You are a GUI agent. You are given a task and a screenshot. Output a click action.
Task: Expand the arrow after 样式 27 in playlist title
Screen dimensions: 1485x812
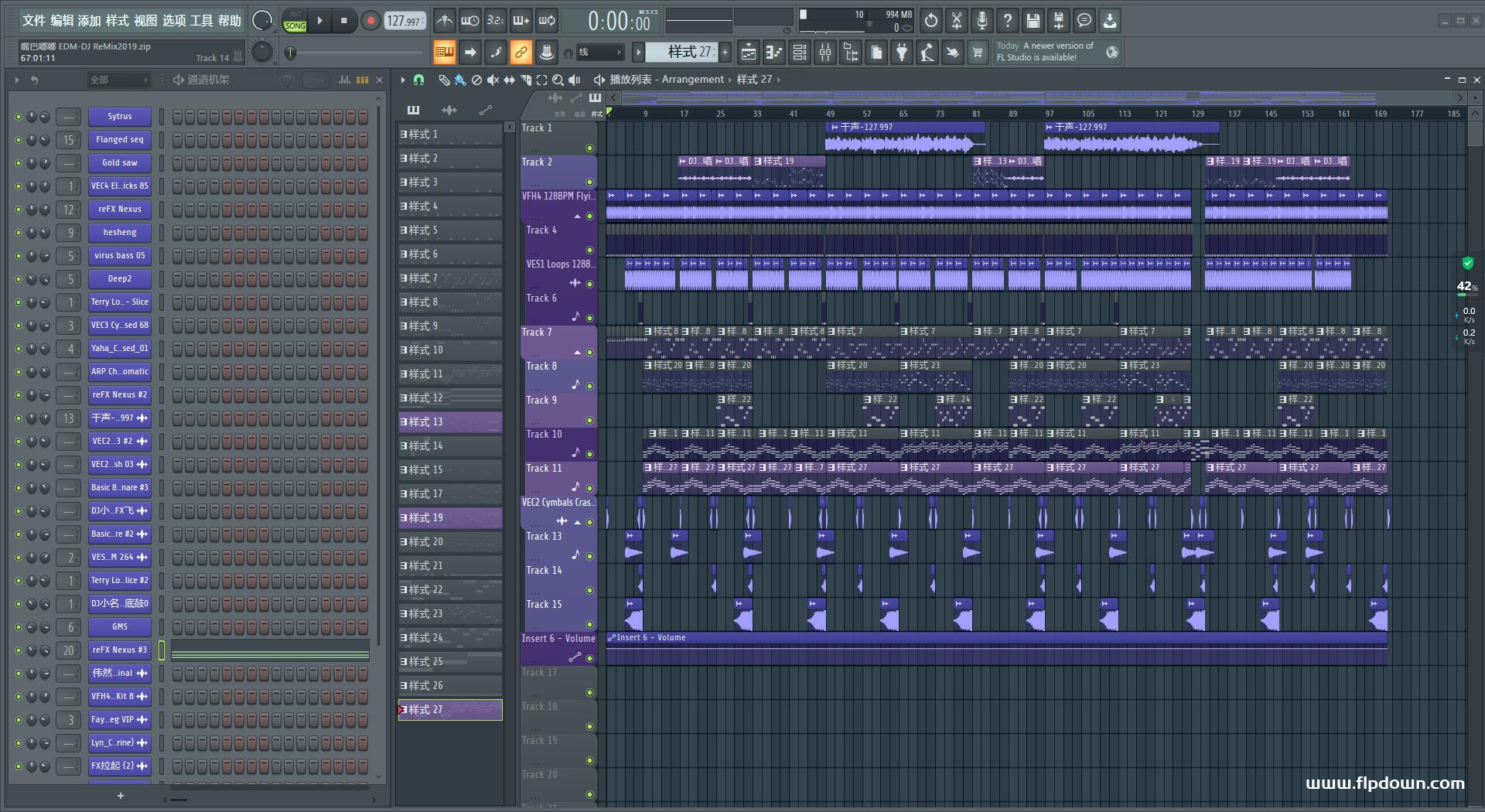(x=779, y=80)
